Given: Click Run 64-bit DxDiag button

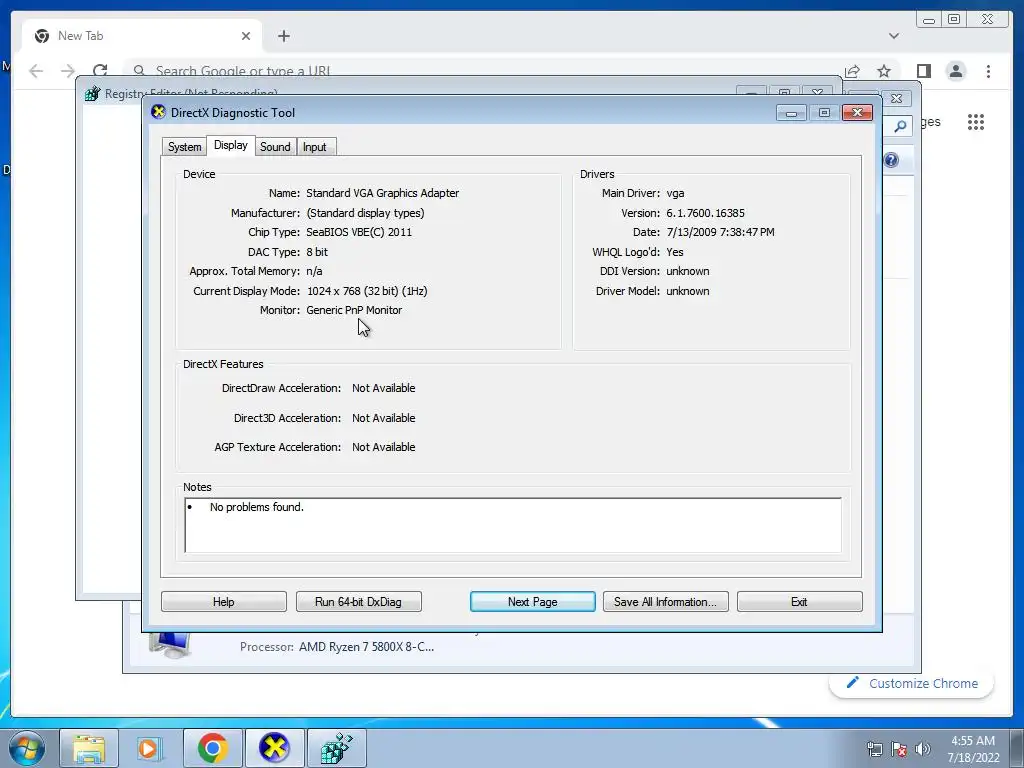Looking at the screenshot, I should (359, 601).
